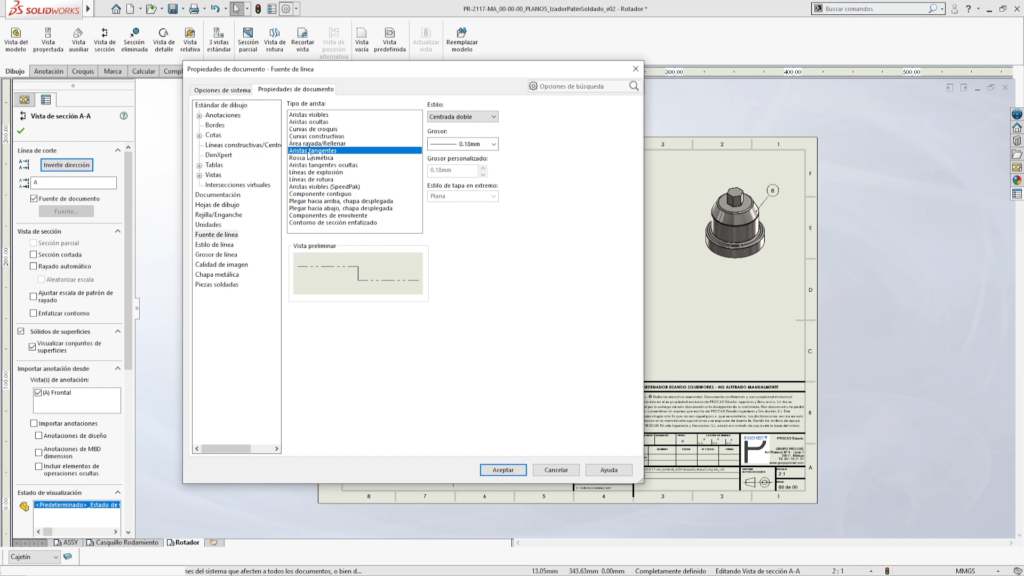Enable Sección cortada checkbox
Image resolution: width=1024 pixels, height=576 pixels.
[33, 255]
